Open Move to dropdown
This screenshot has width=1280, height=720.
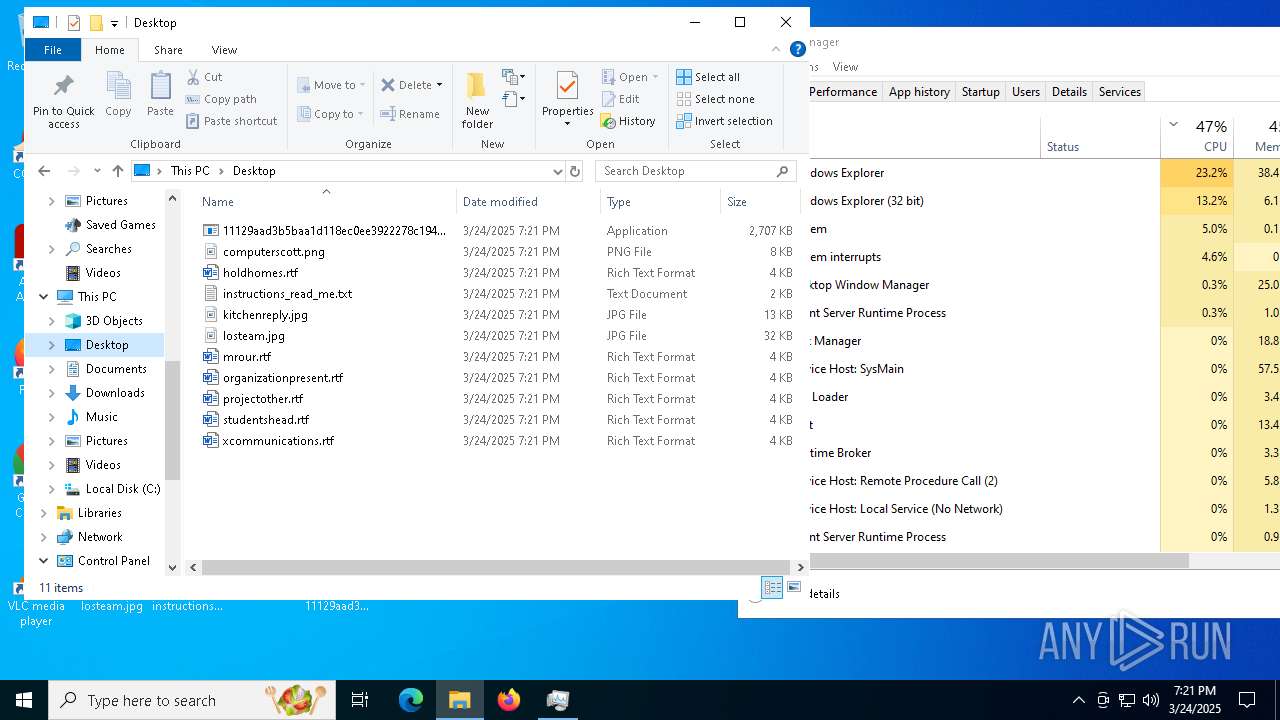(331, 85)
